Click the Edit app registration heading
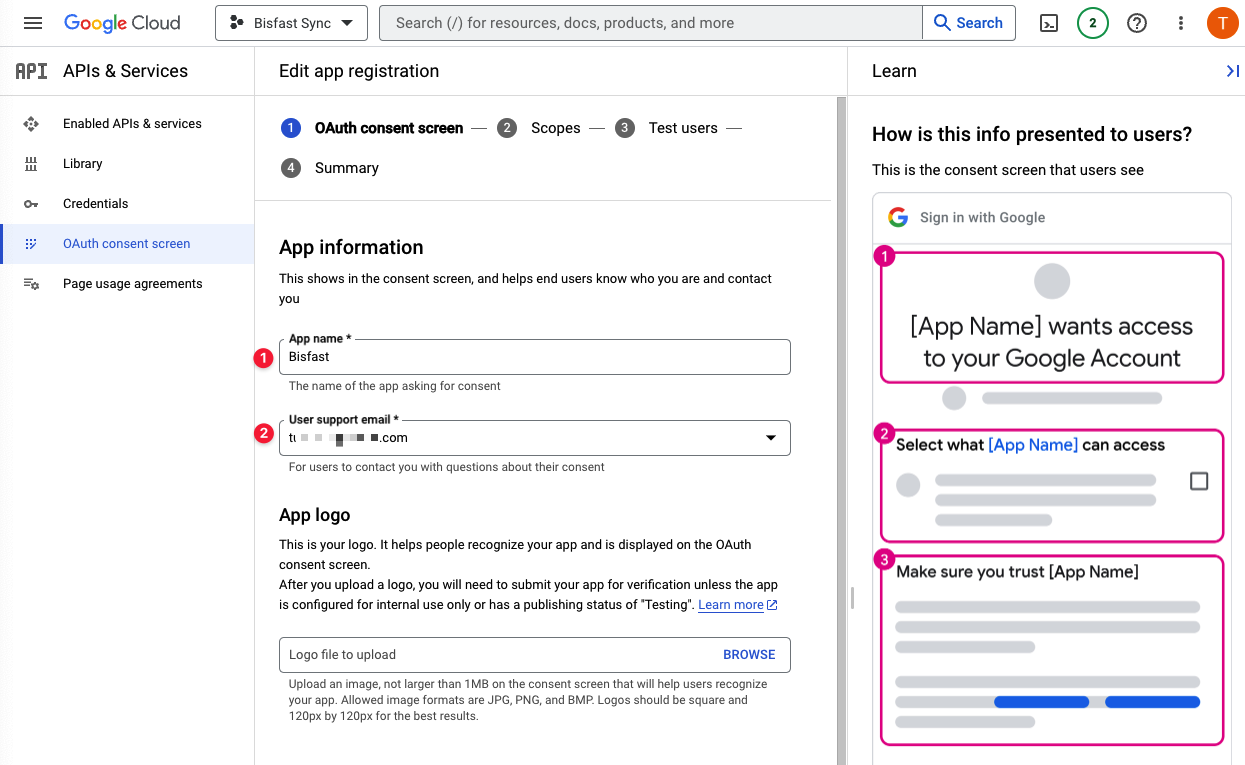1245x765 pixels. pos(359,71)
